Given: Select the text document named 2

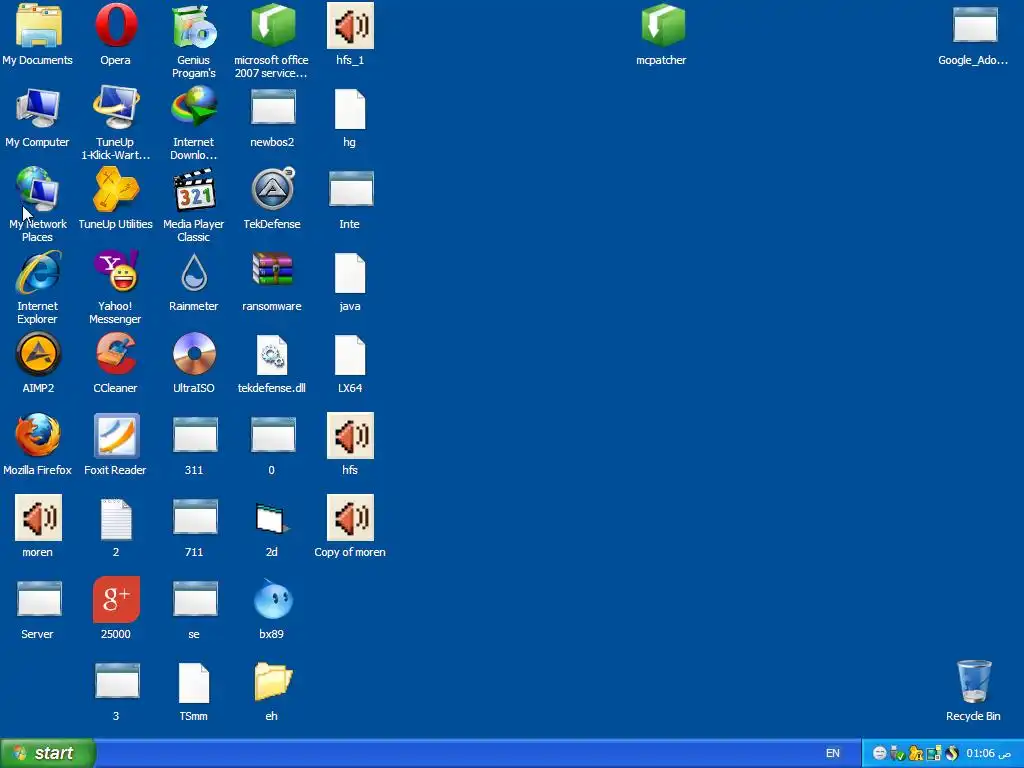Looking at the screenshot, I should pyautogui.click(x=116, y=519).
